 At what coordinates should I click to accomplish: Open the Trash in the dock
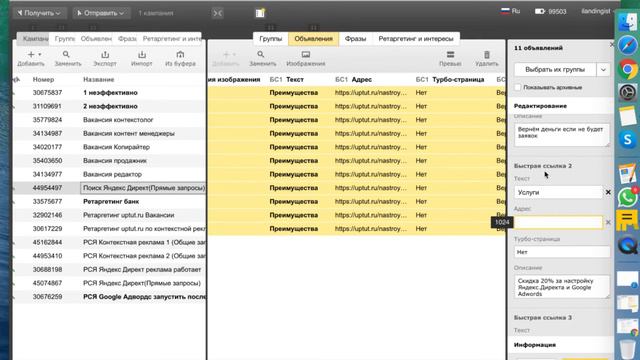[627, 349]
